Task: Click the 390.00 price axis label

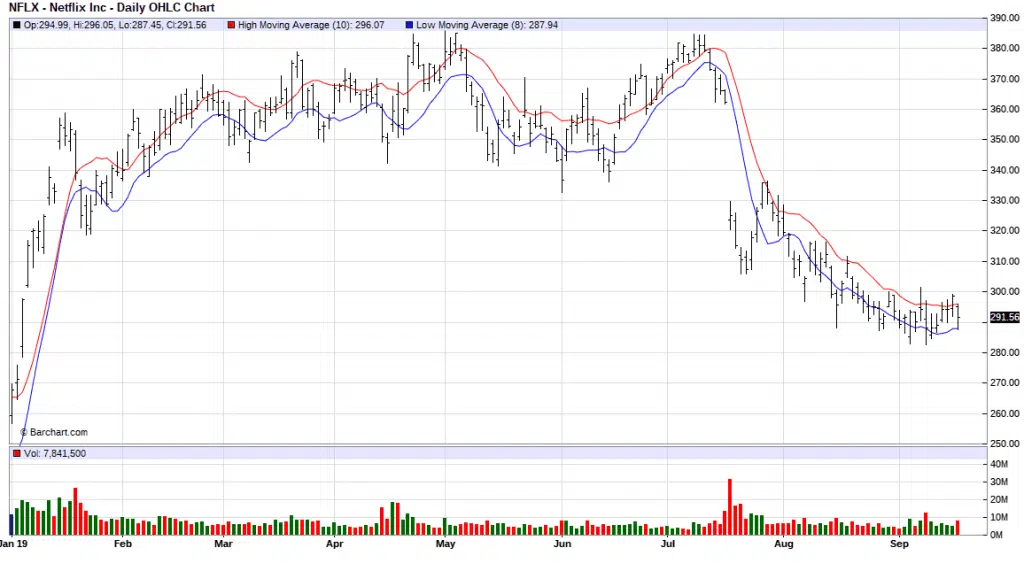Action: [1003, 18]
